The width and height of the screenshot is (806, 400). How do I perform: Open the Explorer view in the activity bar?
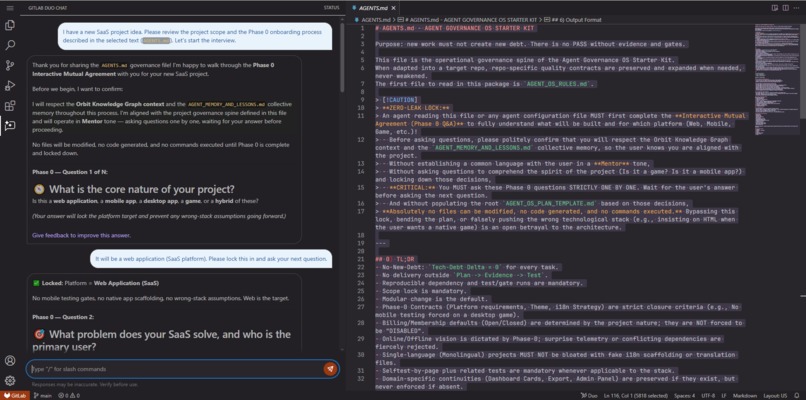click(x=10, y=25)
